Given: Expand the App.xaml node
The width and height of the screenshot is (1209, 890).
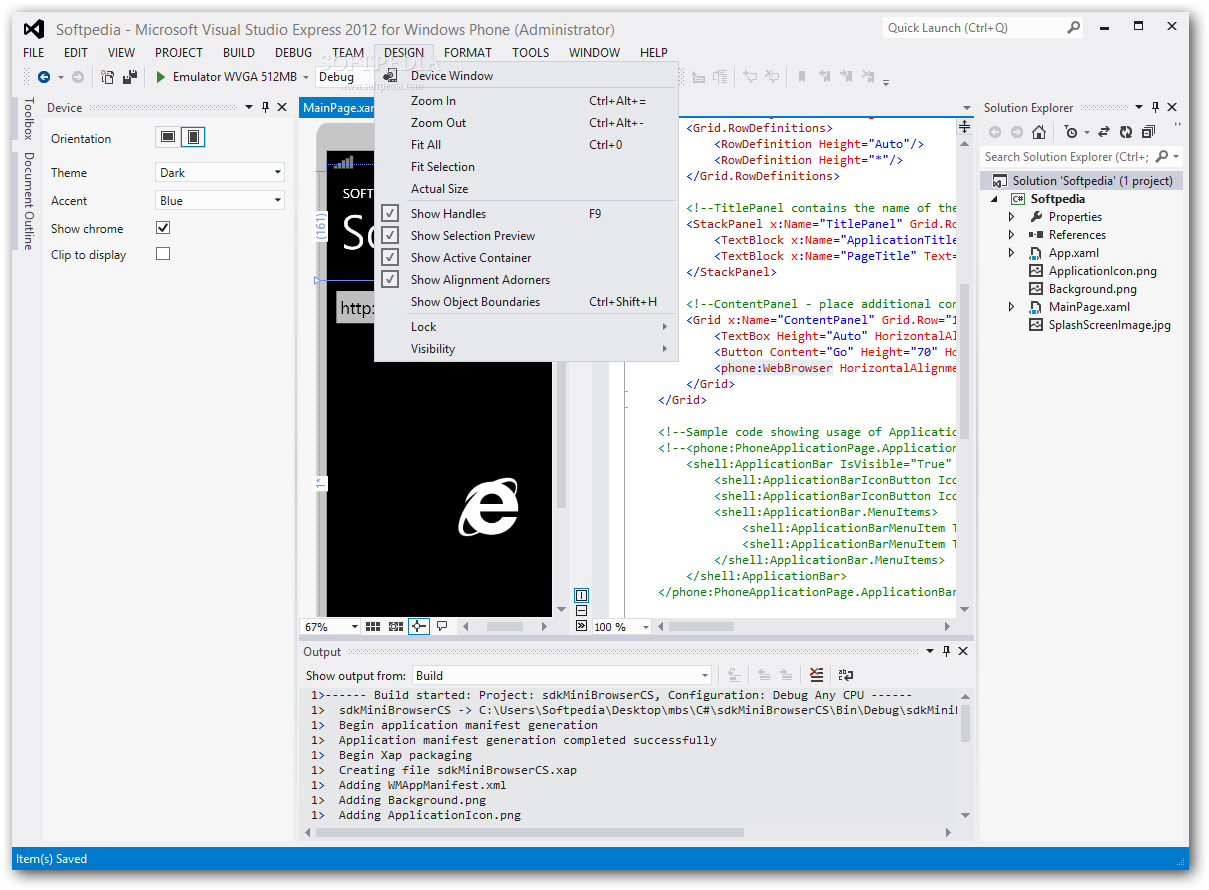Looking at the screenshot, I should click(x=1012, y=253).
